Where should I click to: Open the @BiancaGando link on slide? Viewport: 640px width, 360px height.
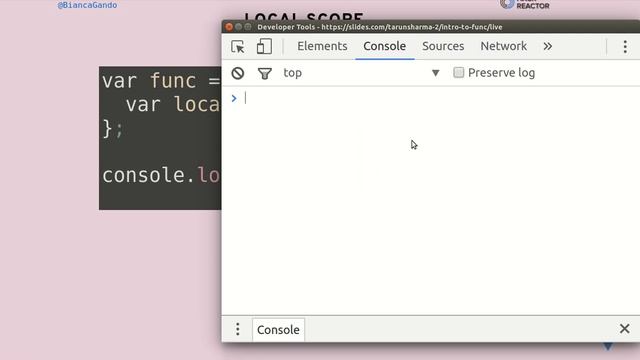click(x=87, y=5)
